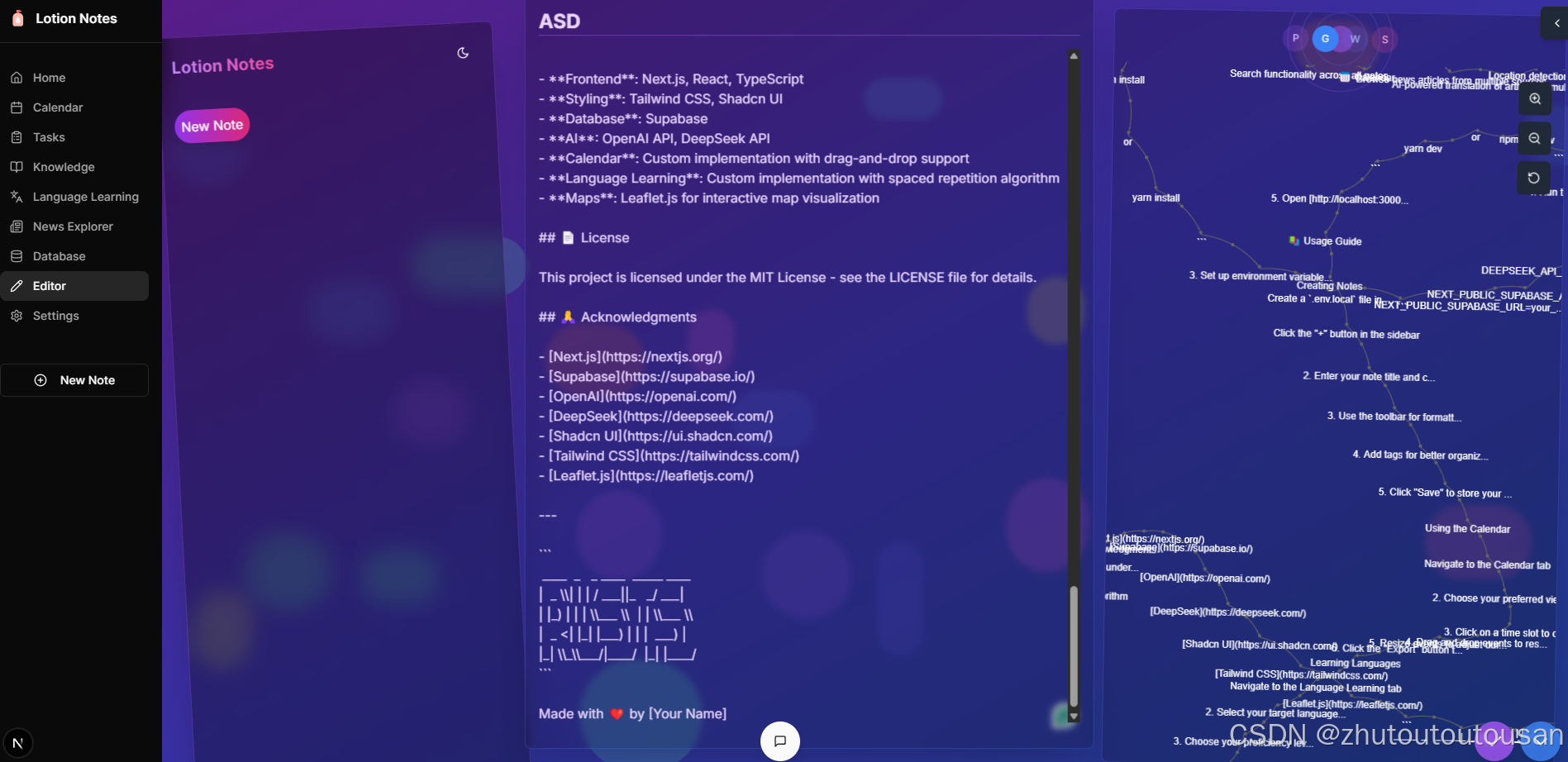
Task: Select the W avatar circle
Action: (x=1355, y=39)
